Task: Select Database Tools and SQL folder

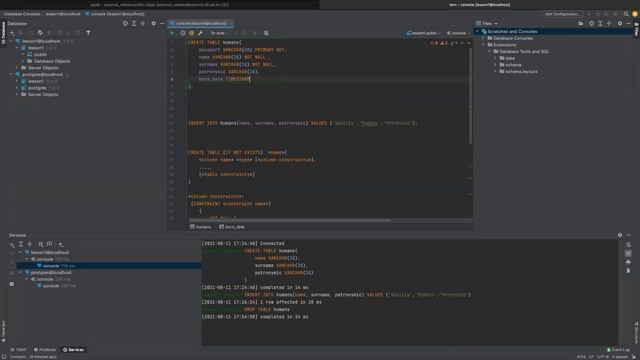Action: click(x=524, y=51)
